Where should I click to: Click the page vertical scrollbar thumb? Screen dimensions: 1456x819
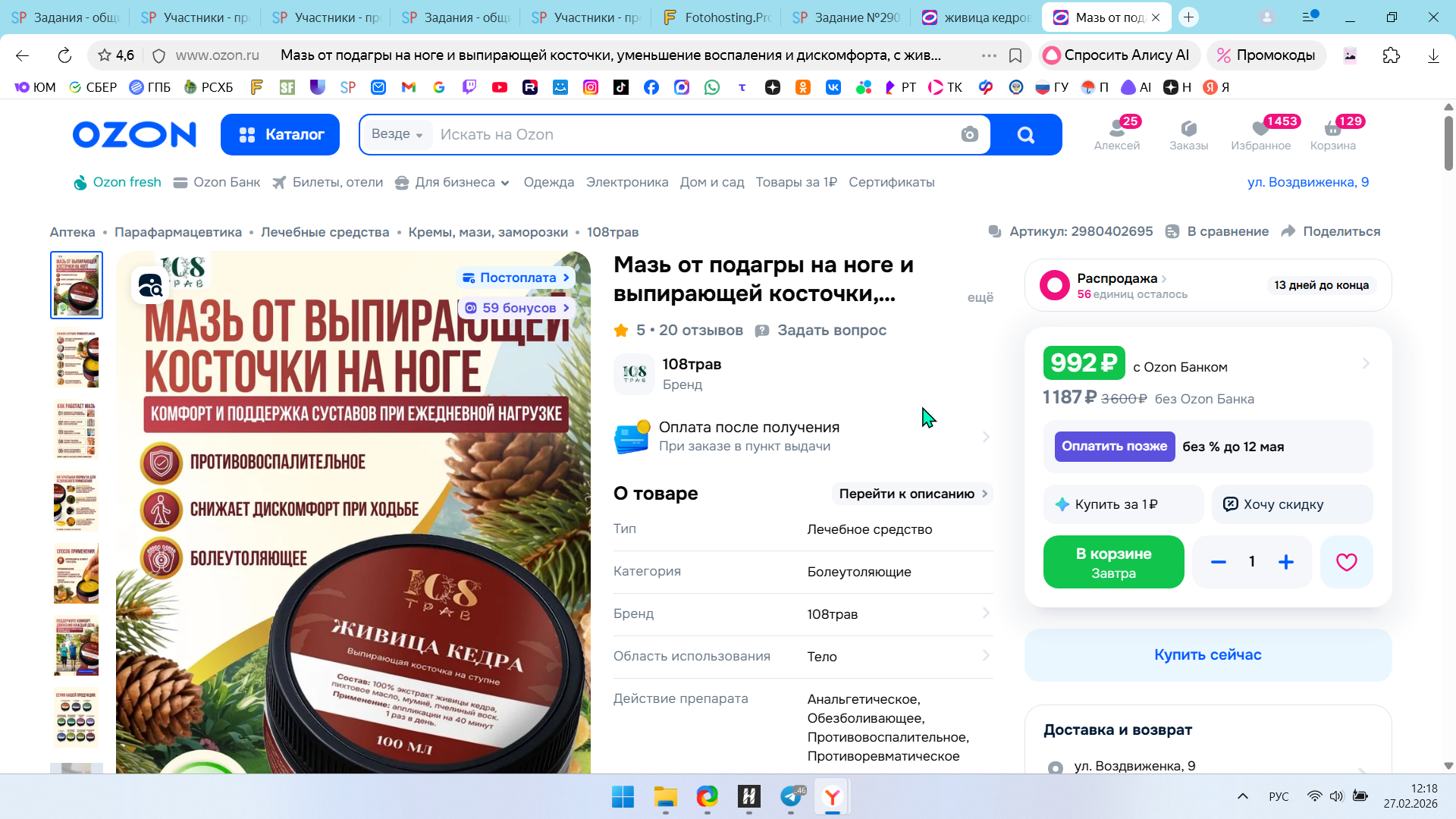[x=1448, y=144]
